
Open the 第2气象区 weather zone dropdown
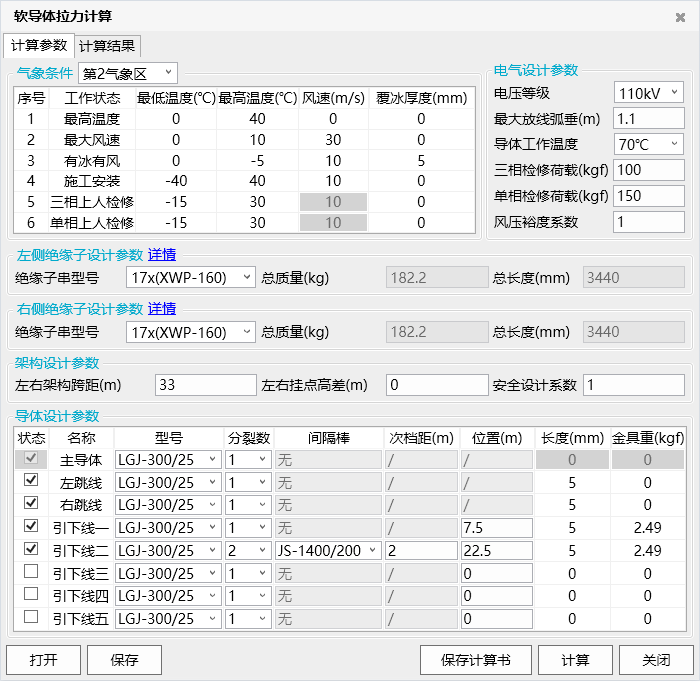pyautogui.click(x=127, y=73)
